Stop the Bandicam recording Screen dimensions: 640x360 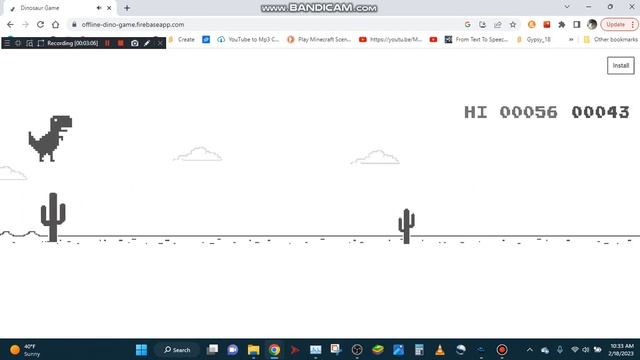(x=121, y=43)
